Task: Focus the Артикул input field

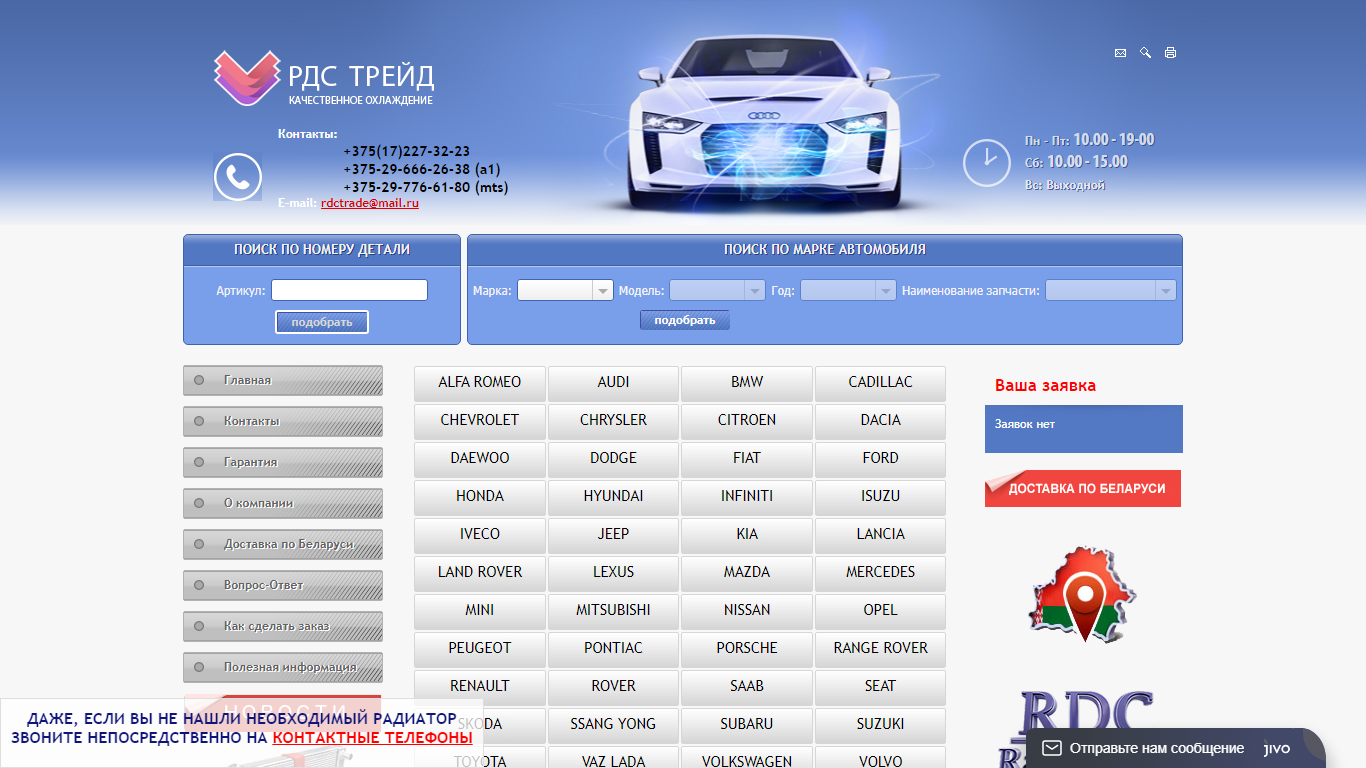Action: coord(349,290)
